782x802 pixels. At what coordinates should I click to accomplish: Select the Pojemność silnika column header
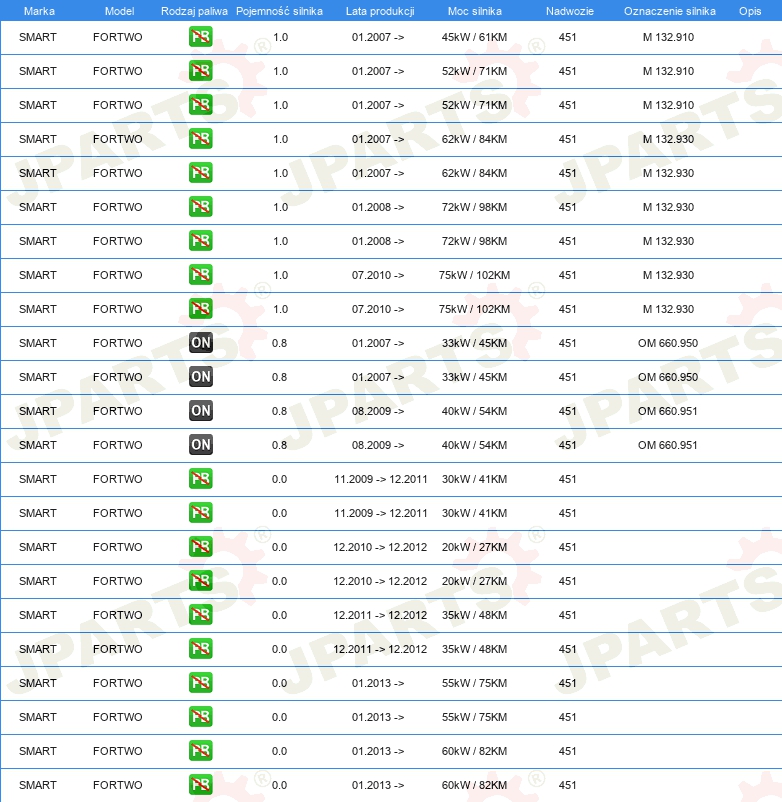(279, 11)
